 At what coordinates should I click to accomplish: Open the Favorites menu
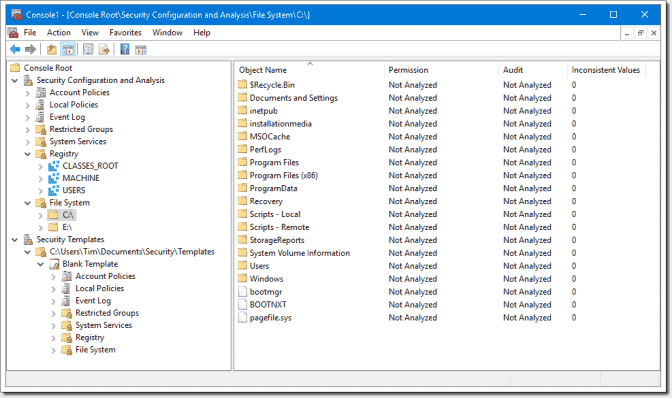click(x=126, y=33)
